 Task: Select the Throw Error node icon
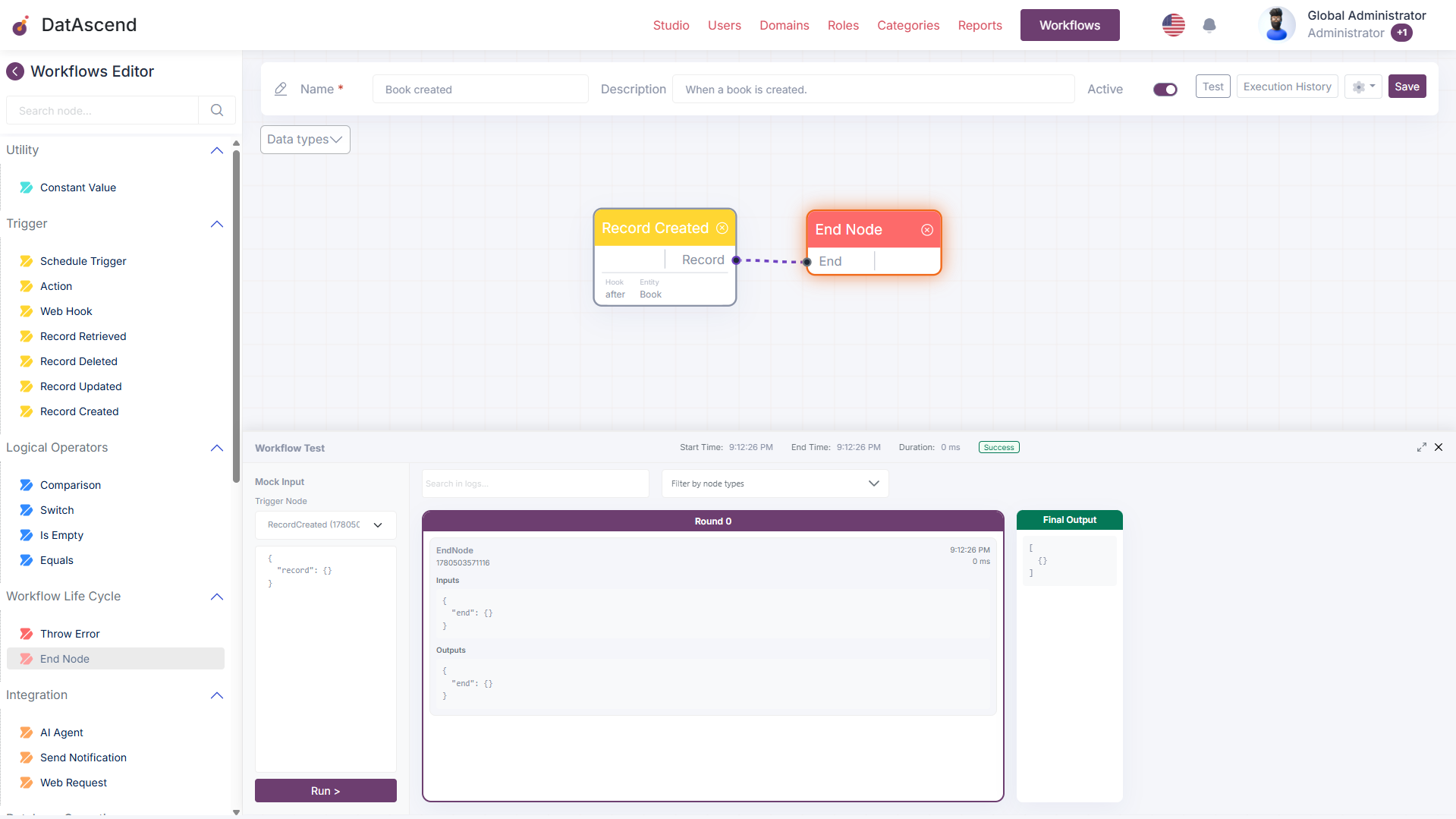pos(27,634)
